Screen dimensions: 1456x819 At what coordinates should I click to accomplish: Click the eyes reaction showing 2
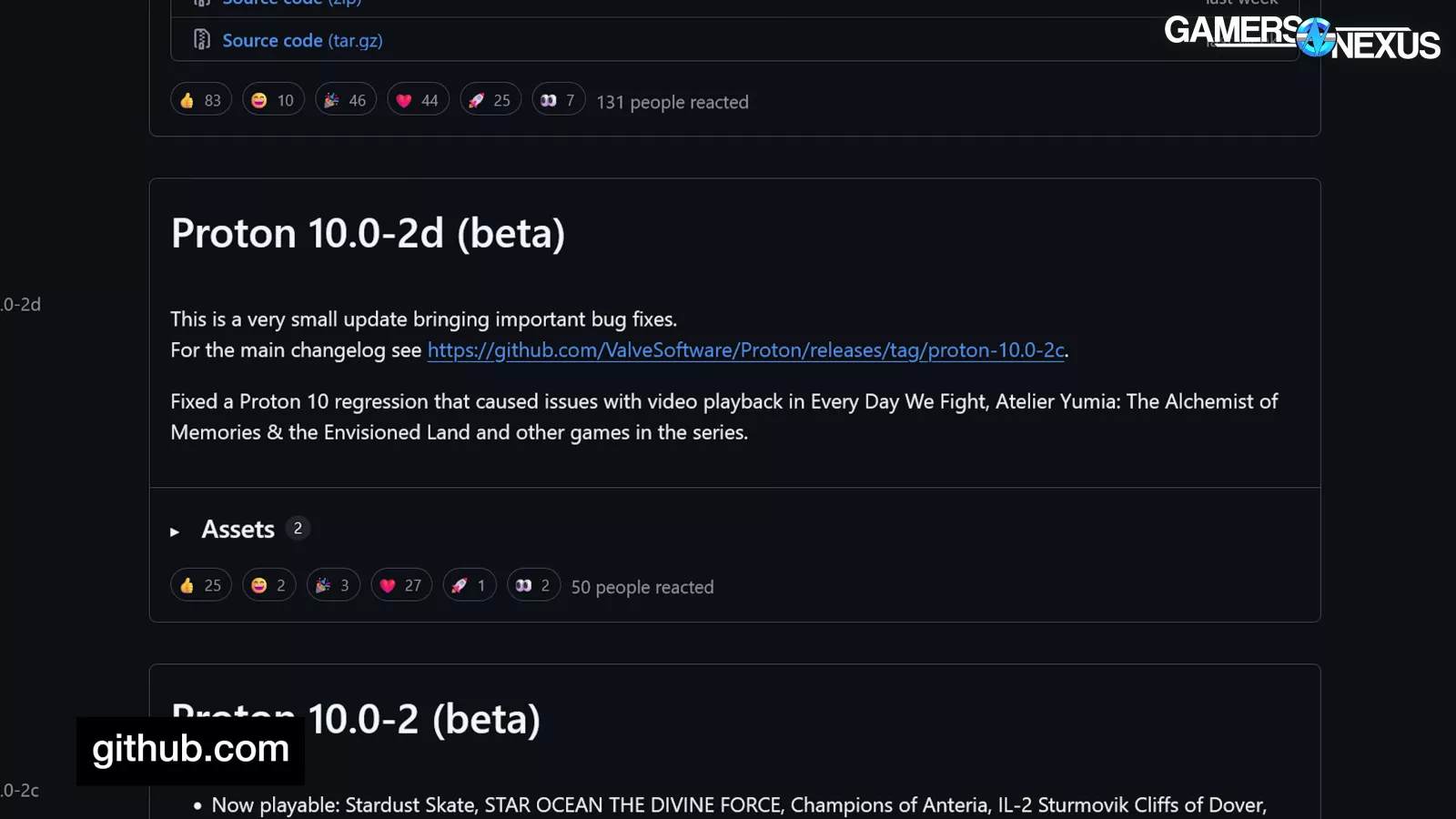pos(533,585)
